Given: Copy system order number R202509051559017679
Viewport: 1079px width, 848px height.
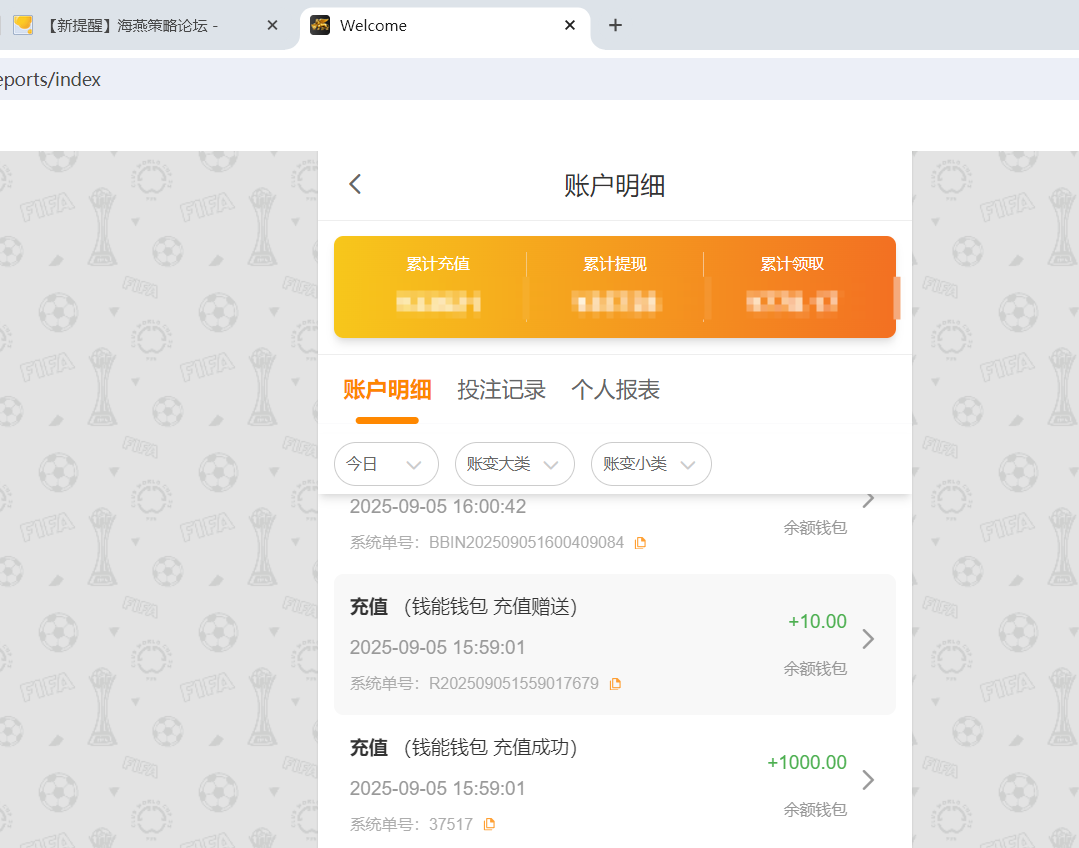Looking at the screenshot, I should click(616, 683).
